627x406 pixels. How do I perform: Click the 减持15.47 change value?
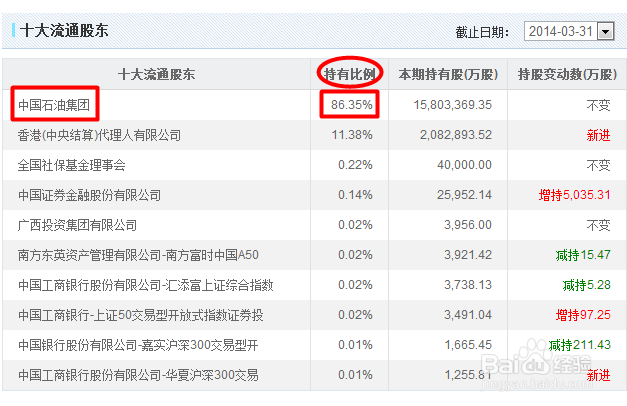click(583, 255)
